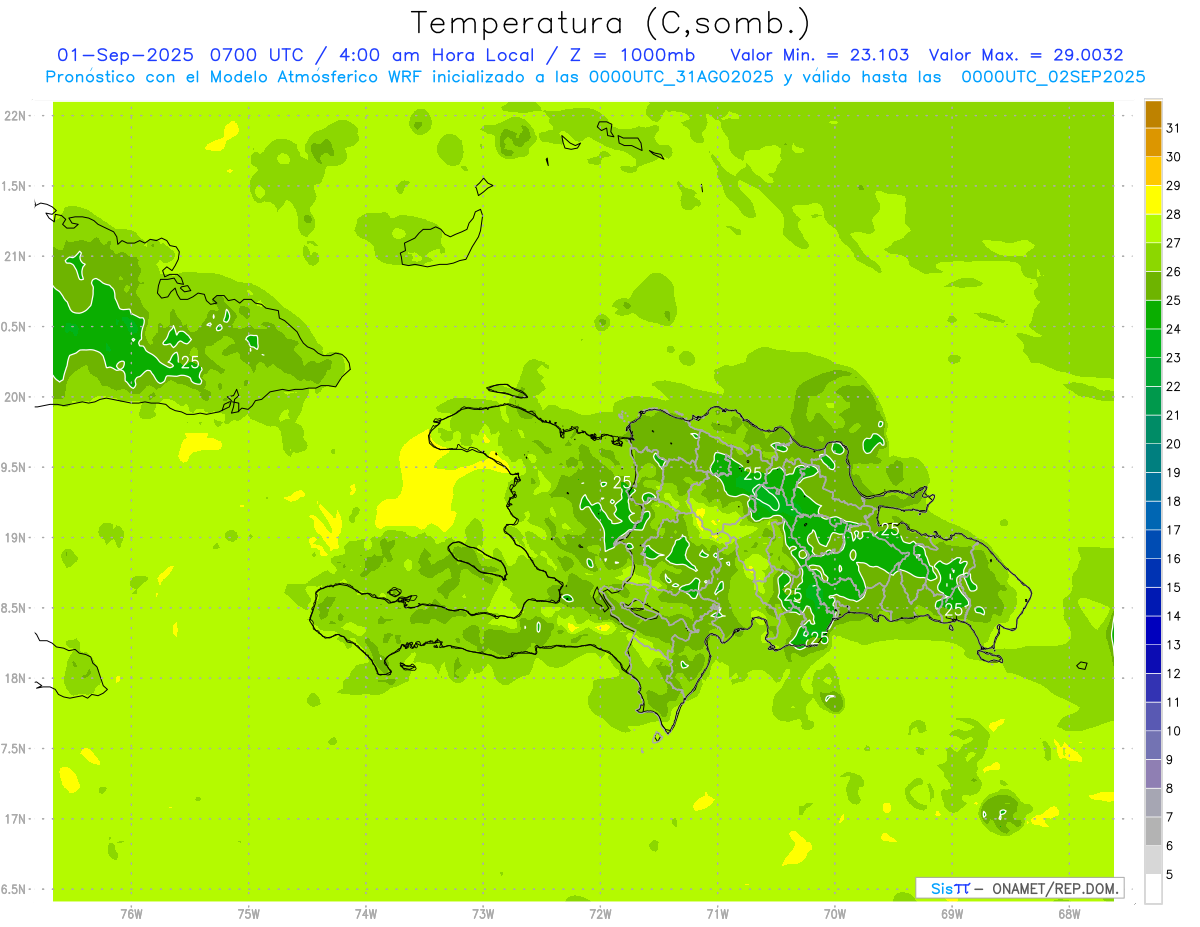1200x927 pixels.
Task: Pick the blue colorbar segment between 15 and 16
Action: [1153, 573]
